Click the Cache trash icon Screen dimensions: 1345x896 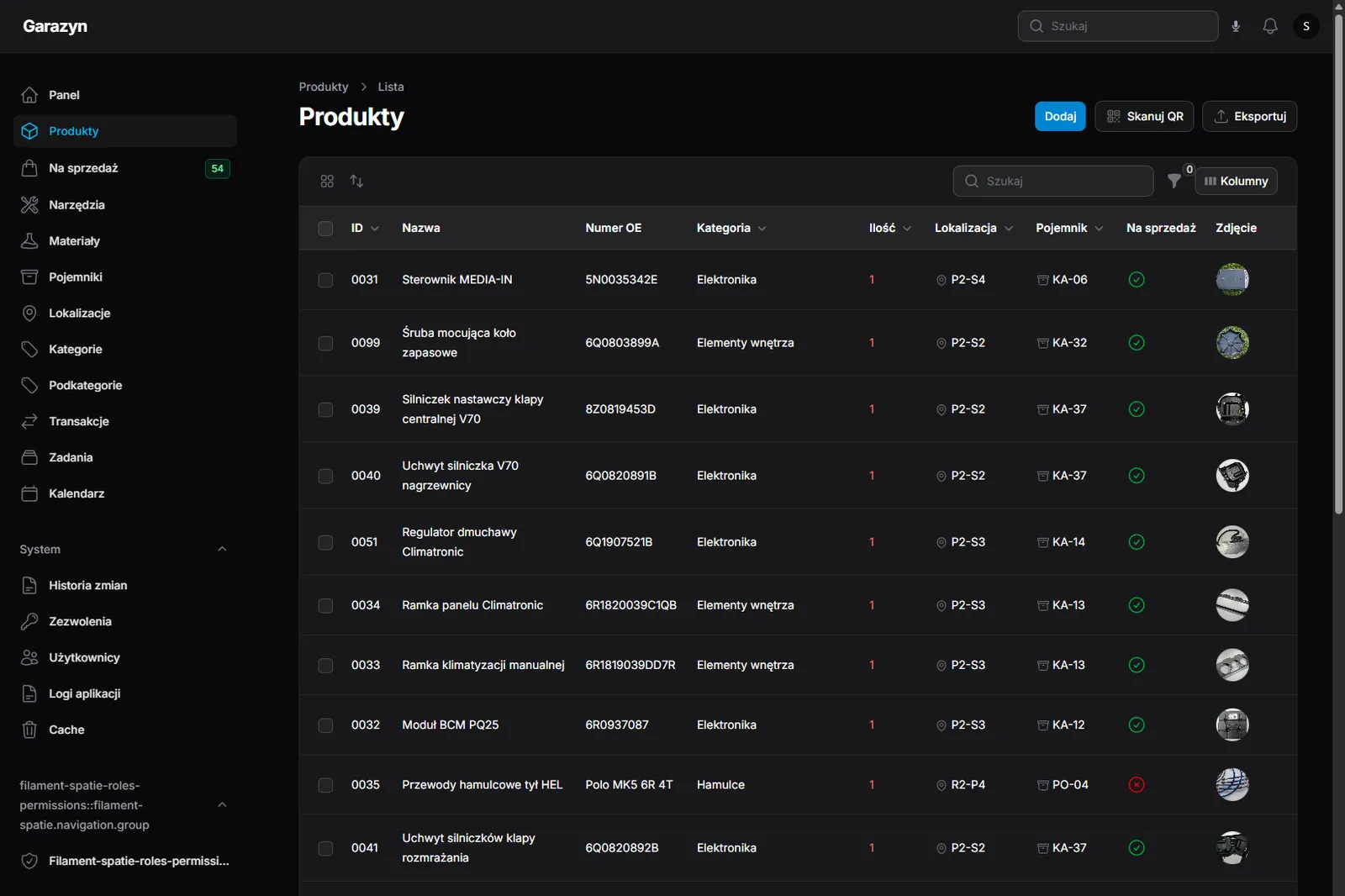point(29,730)
